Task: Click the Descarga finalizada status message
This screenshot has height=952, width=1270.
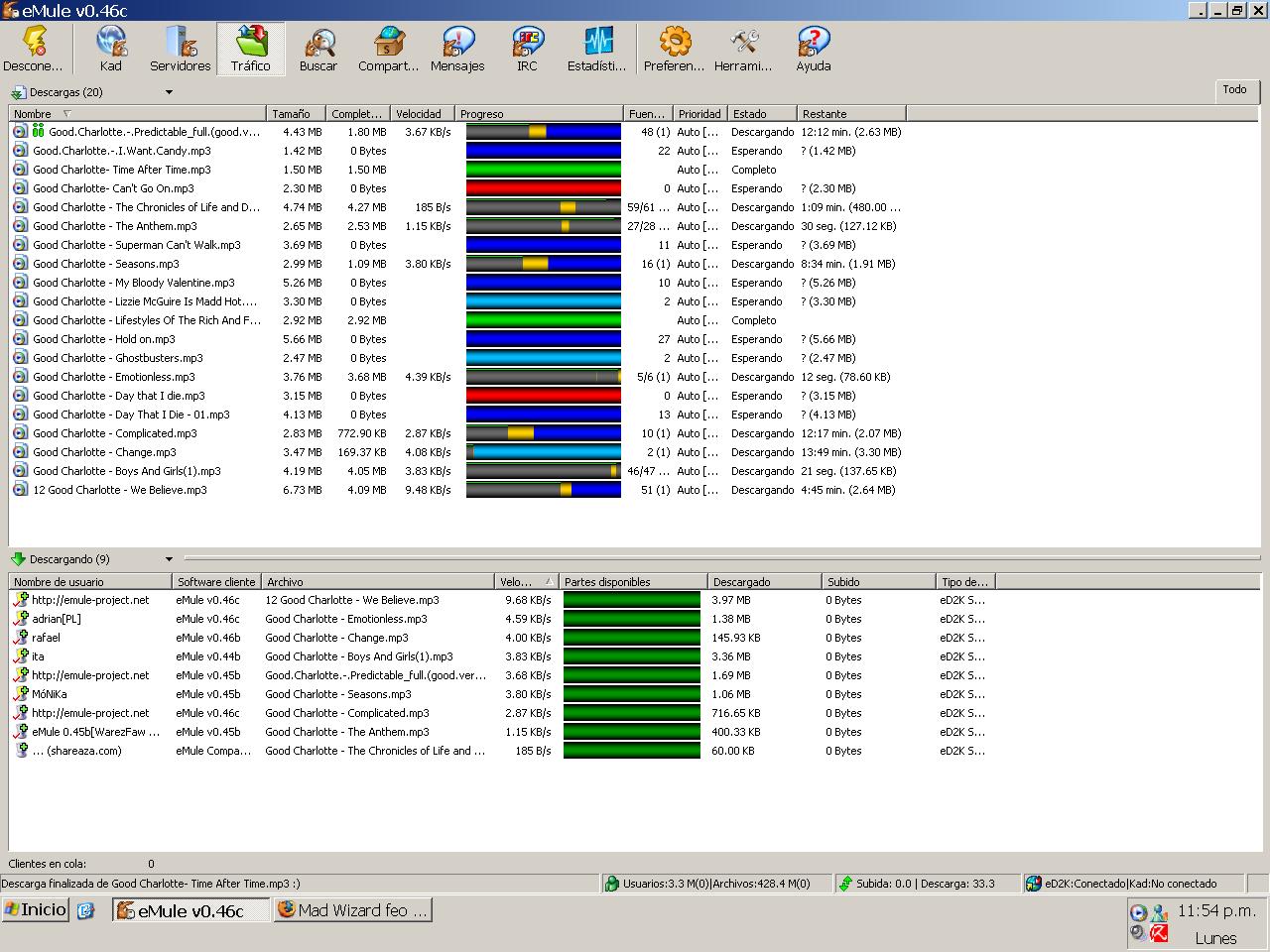Action: [x=151, y=884]
